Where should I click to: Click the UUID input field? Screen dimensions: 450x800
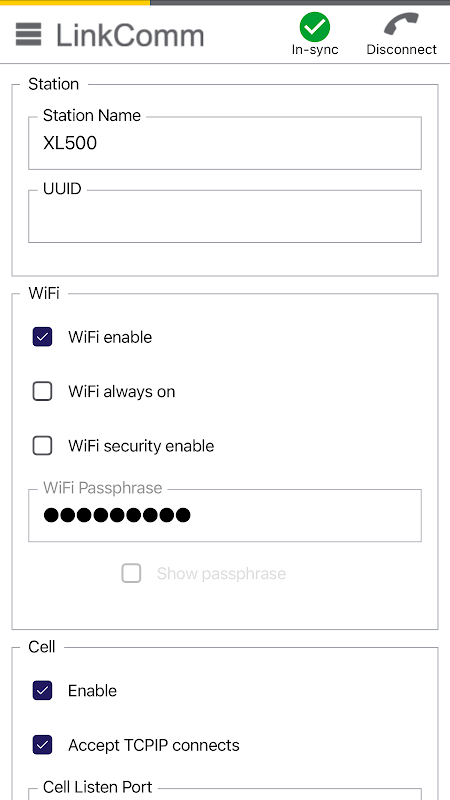tap(225, 216)
